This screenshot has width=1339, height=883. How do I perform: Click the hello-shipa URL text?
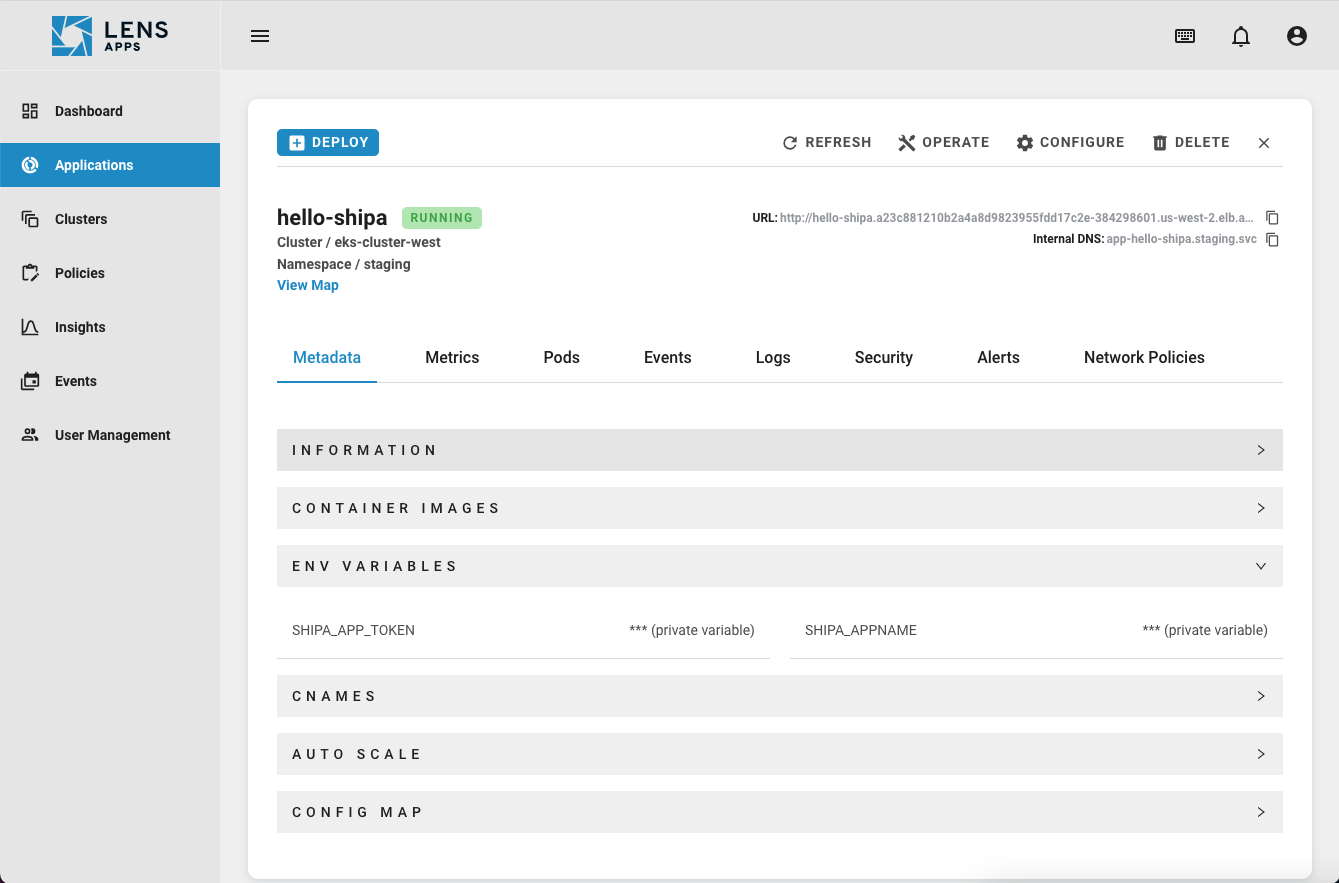(1017, 217)
